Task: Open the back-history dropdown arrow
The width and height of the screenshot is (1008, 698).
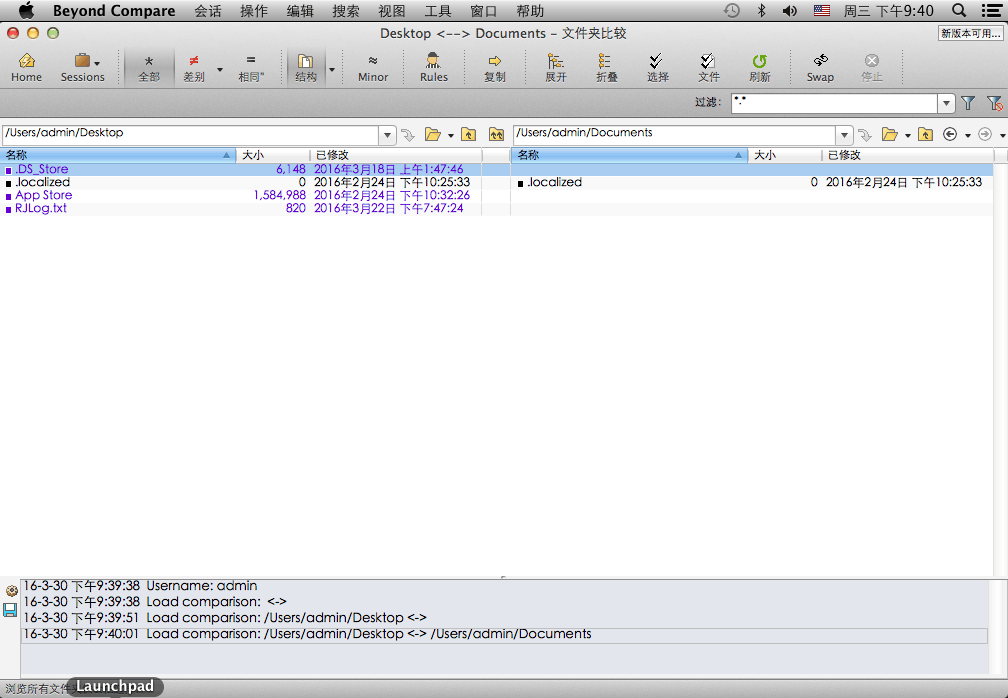Action: point(968,136)
